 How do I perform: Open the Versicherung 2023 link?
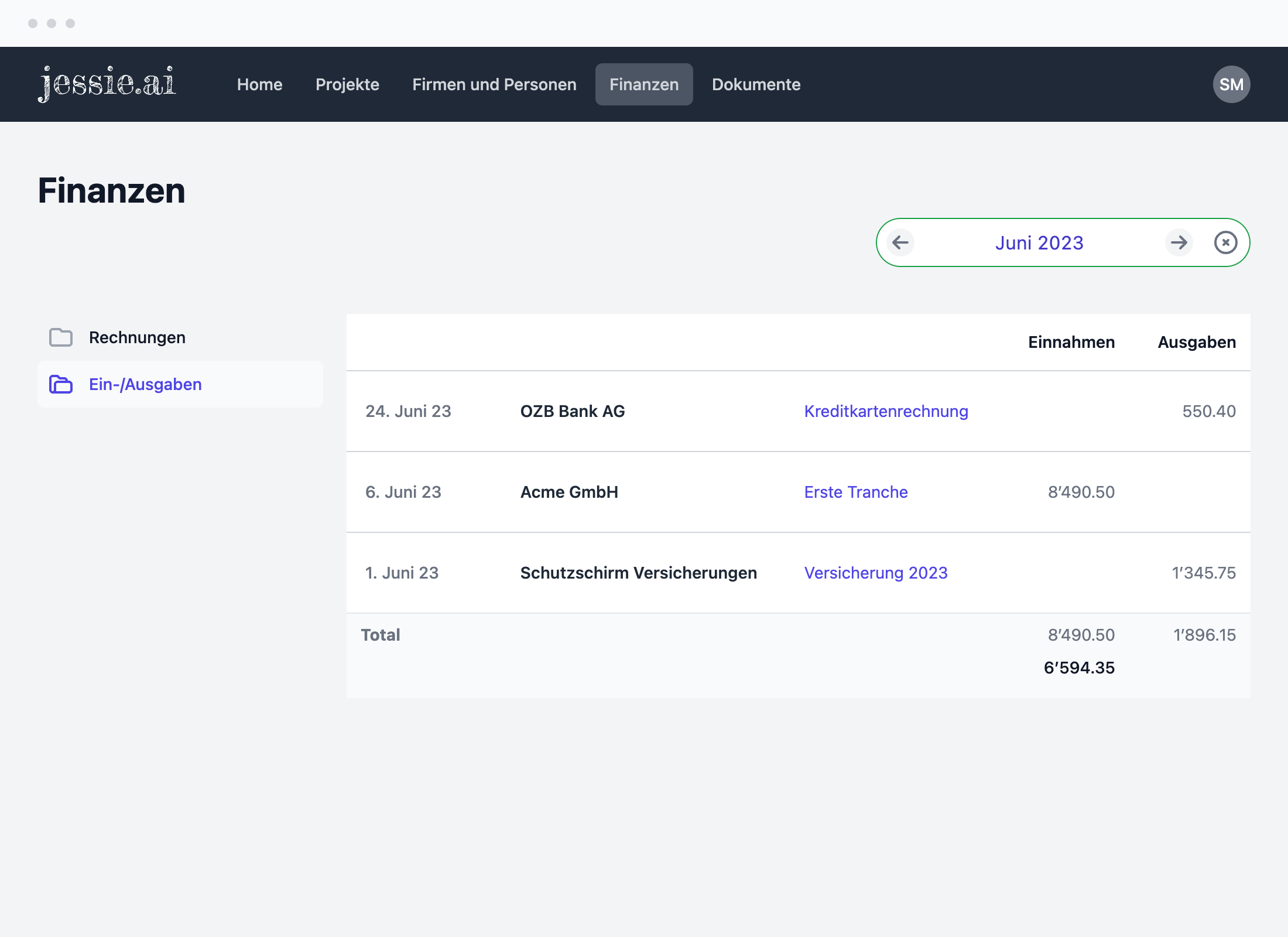pyautogui.click(x=875, y=573)
